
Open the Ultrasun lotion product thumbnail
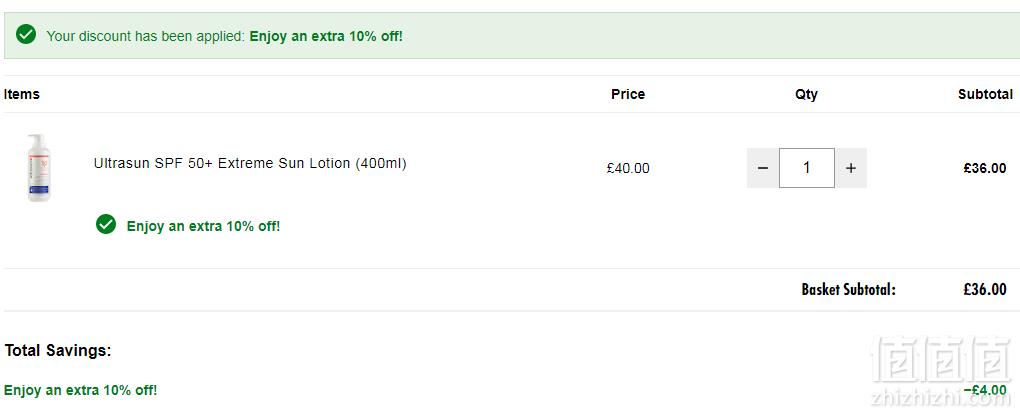[38, 168]
